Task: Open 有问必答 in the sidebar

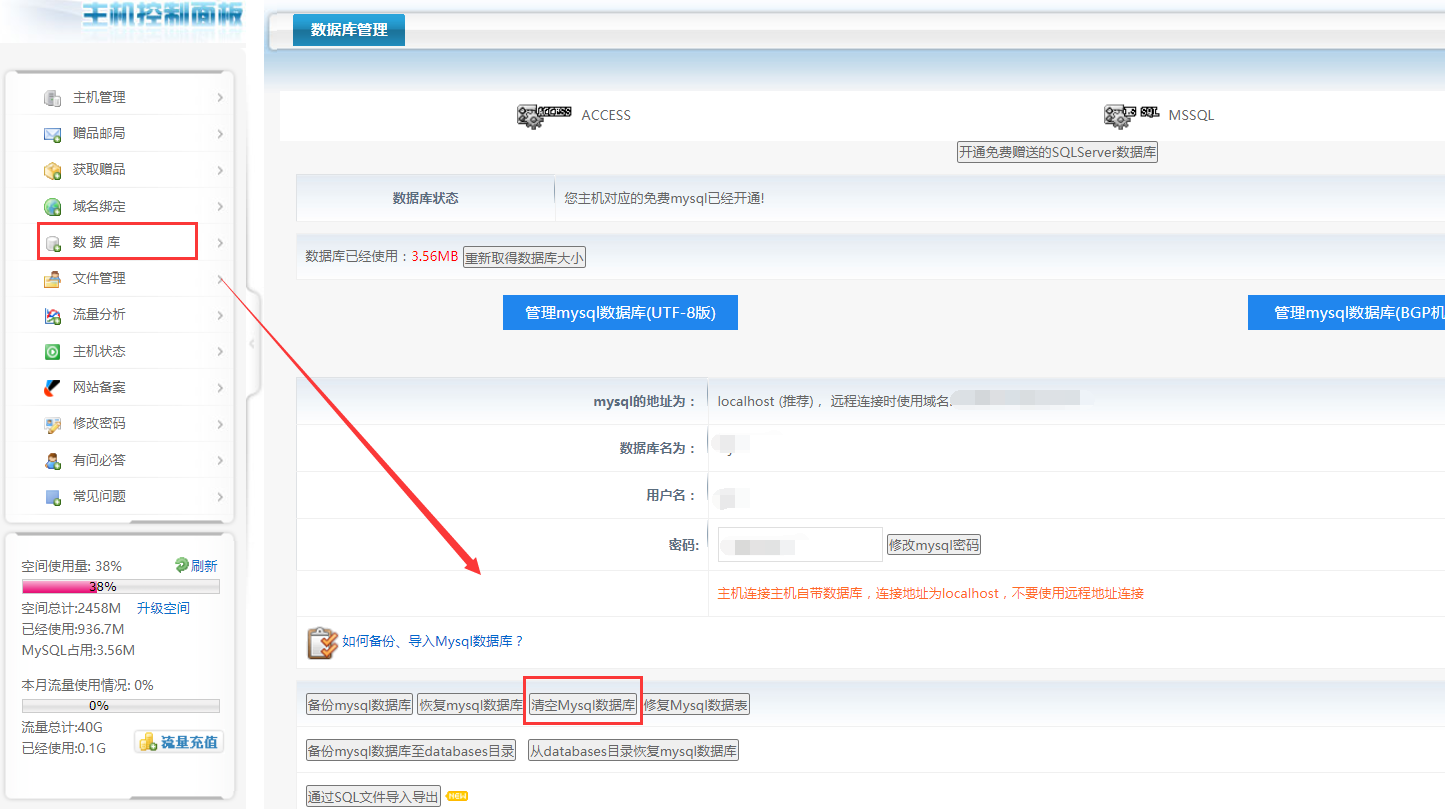Action: tap(99, 461)
